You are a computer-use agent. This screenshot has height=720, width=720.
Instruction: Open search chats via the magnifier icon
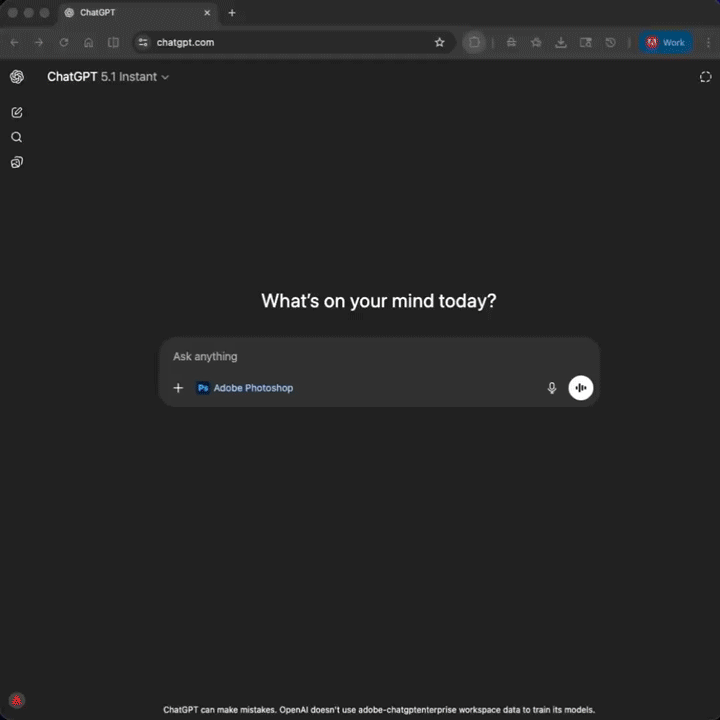tap(17, 137)
